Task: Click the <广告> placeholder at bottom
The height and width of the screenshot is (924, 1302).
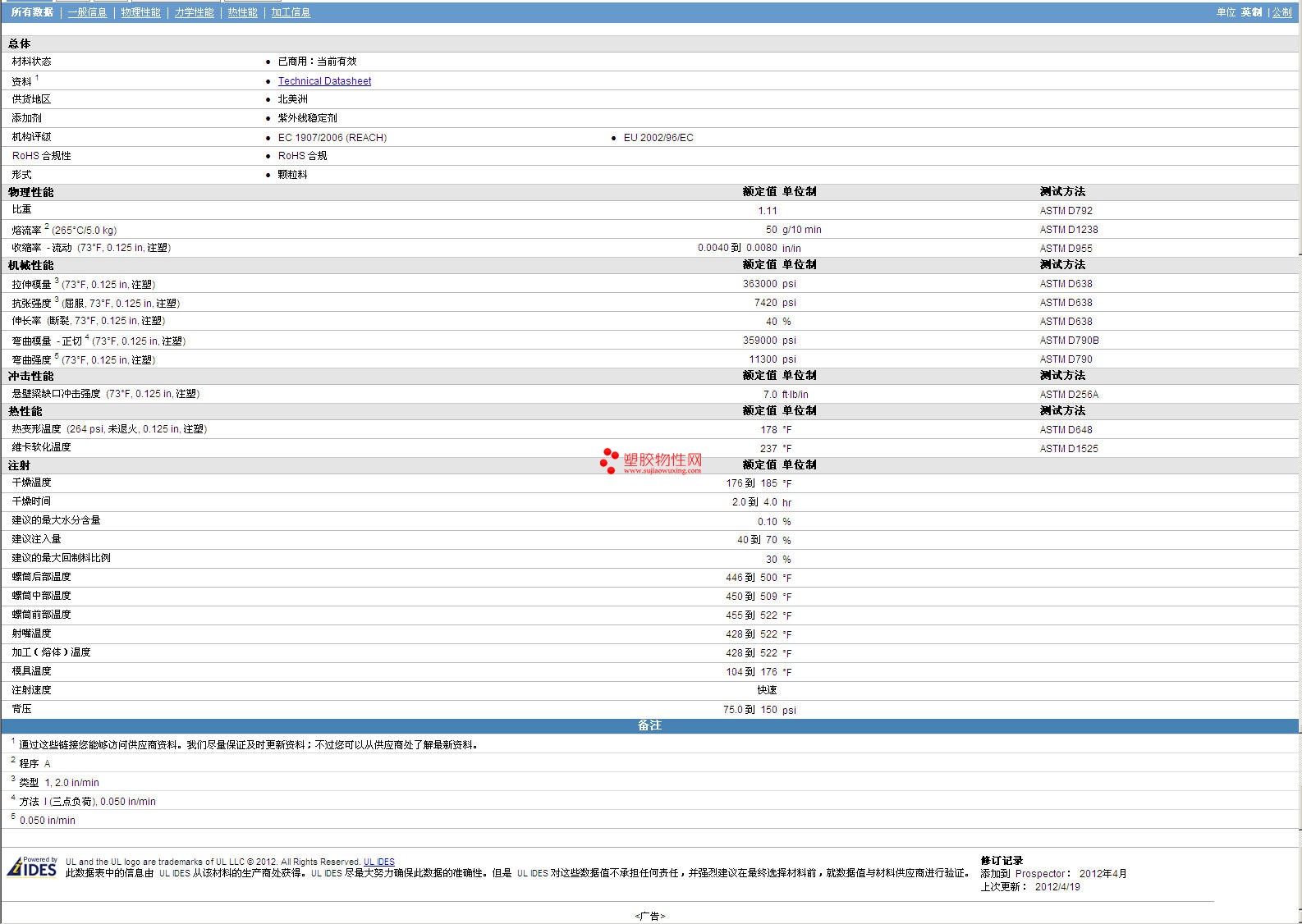Action: 649,916
